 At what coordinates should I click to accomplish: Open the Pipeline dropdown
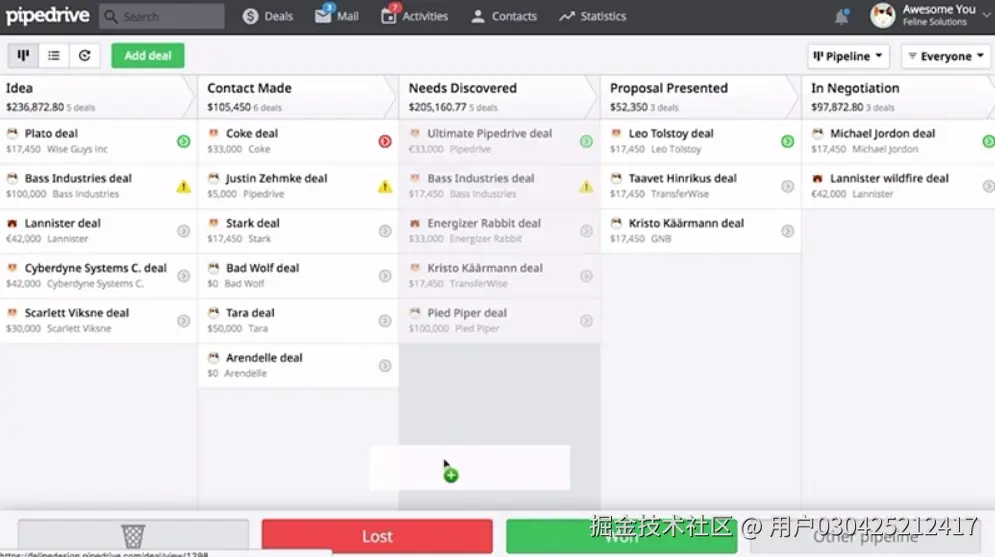[x=848, y=56]
